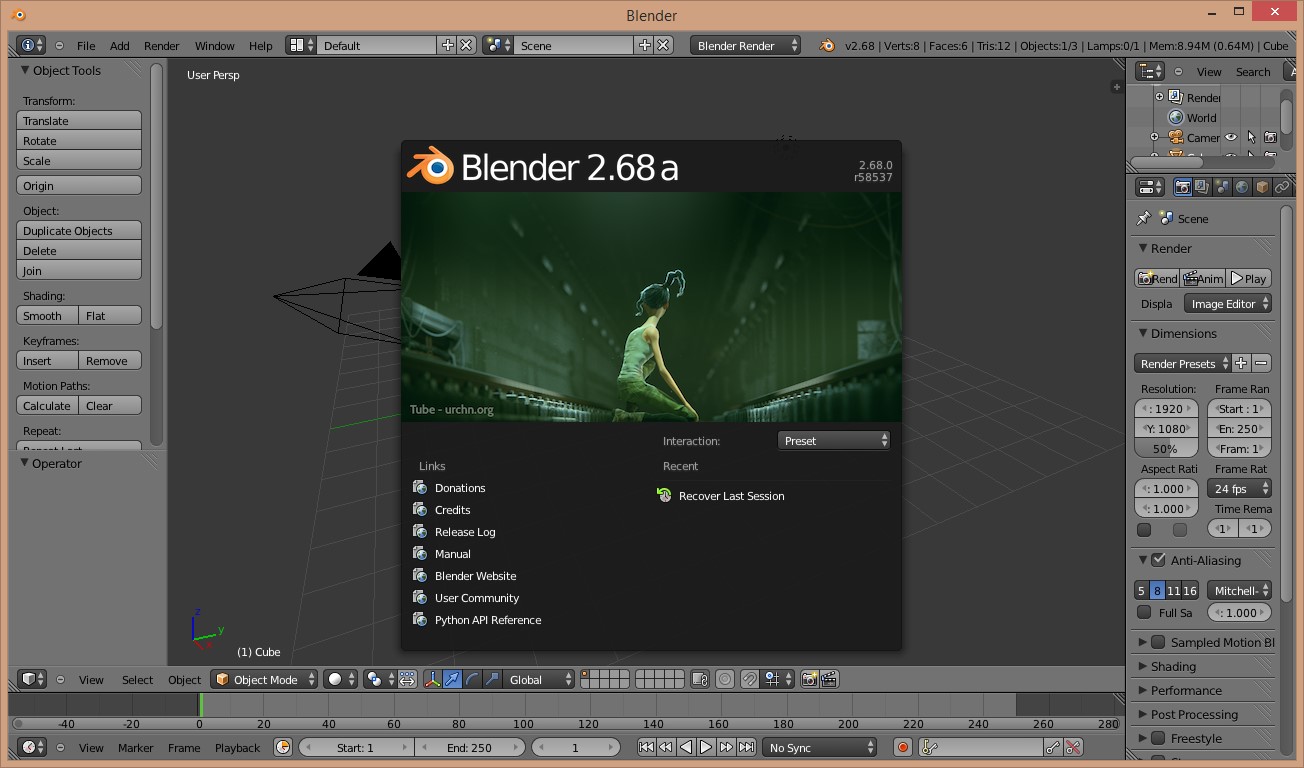
Task: Click the resolution percentage 50% slider
Action: 1165,449
